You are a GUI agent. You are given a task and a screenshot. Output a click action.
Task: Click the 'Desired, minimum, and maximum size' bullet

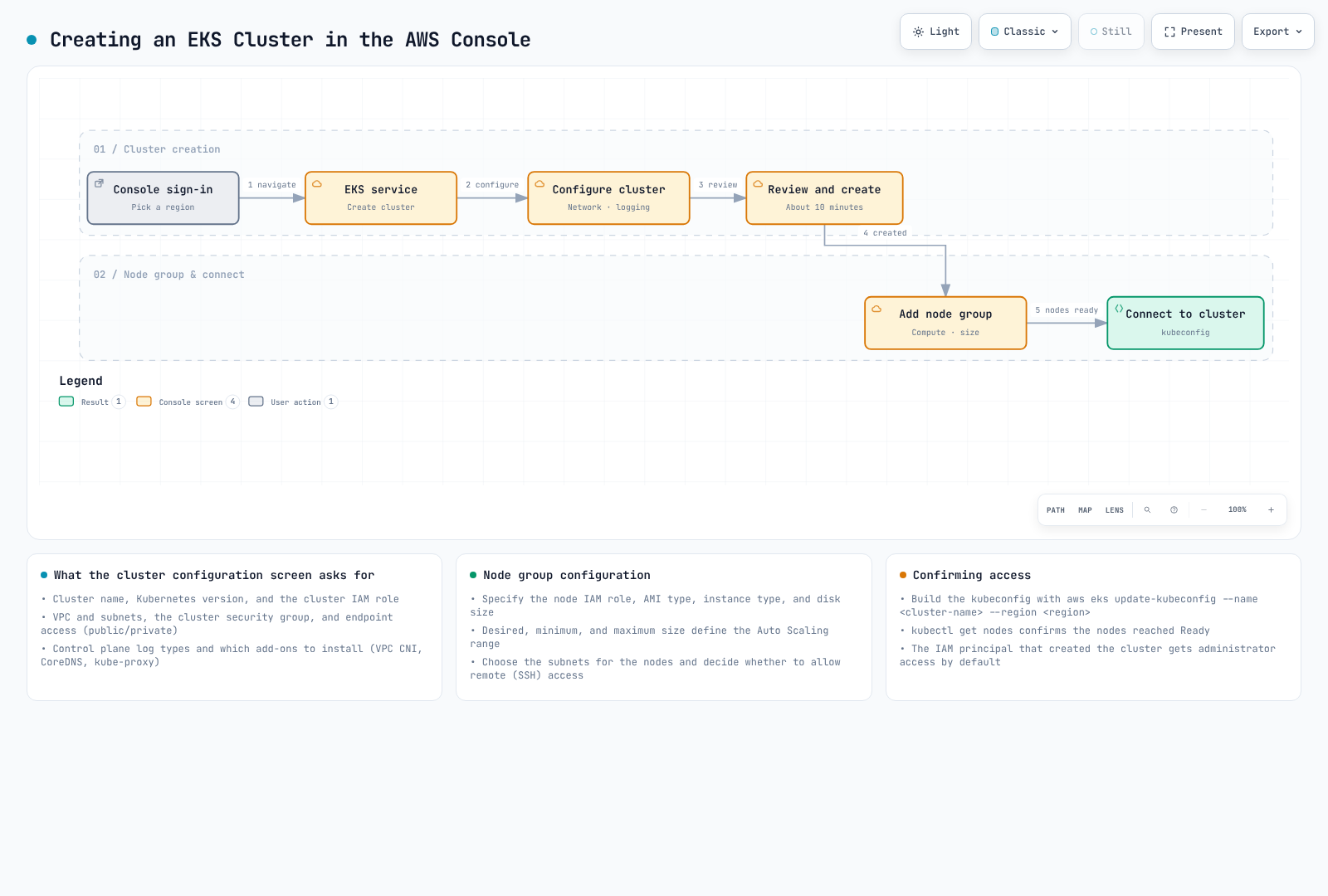[650, 637]
